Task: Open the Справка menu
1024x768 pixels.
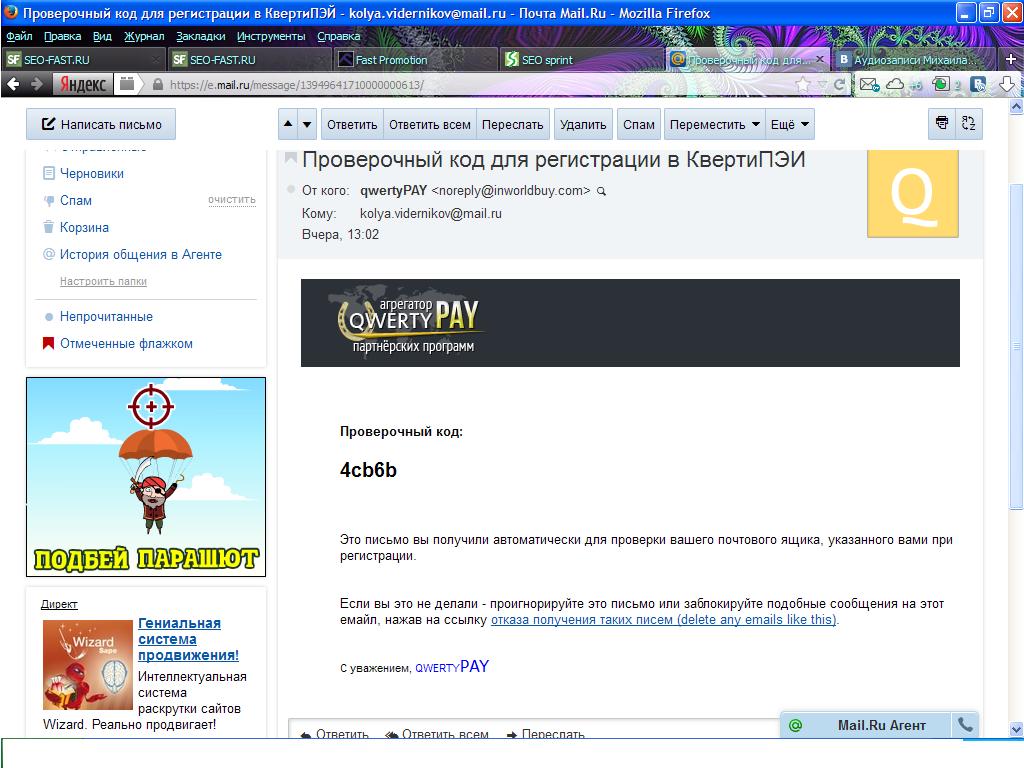Action: (x=338, y=36)
